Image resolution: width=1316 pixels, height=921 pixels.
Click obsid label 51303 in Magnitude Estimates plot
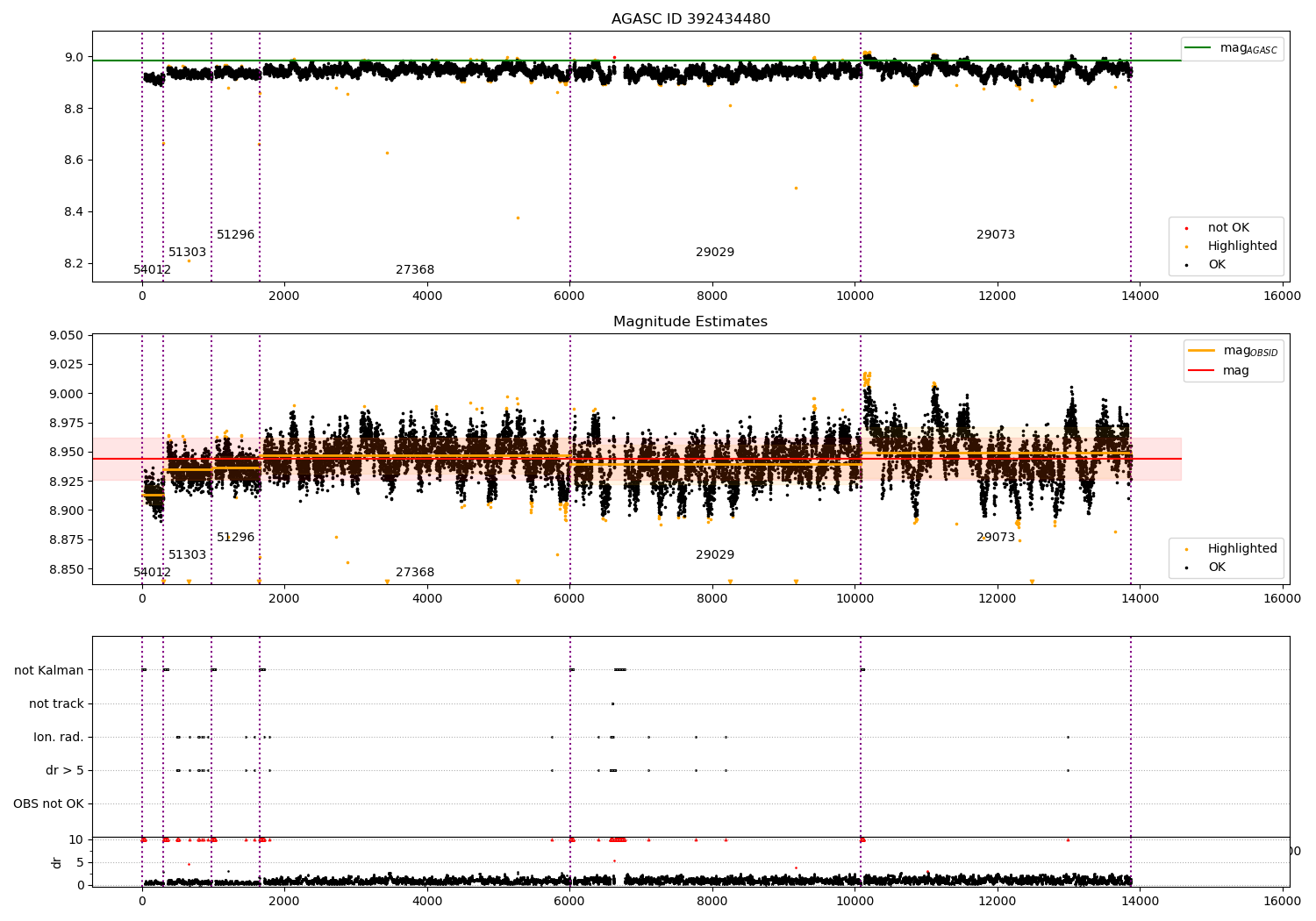click(188, 555)
